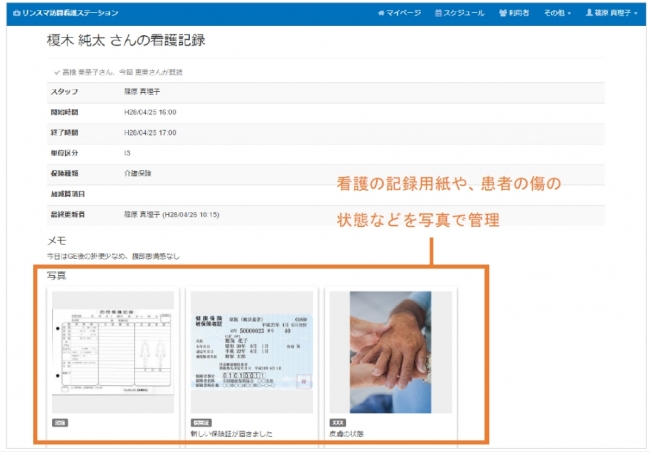Click the XXX tag under the hands photo
Viewport: 650px width, 452px height.
coord(337,422)
